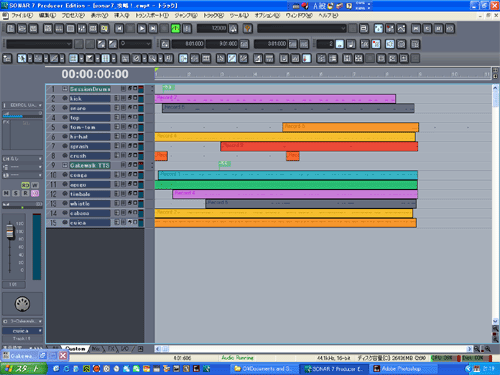Click the Save icon in the top toolbar
500x375 pixels.
33,29
